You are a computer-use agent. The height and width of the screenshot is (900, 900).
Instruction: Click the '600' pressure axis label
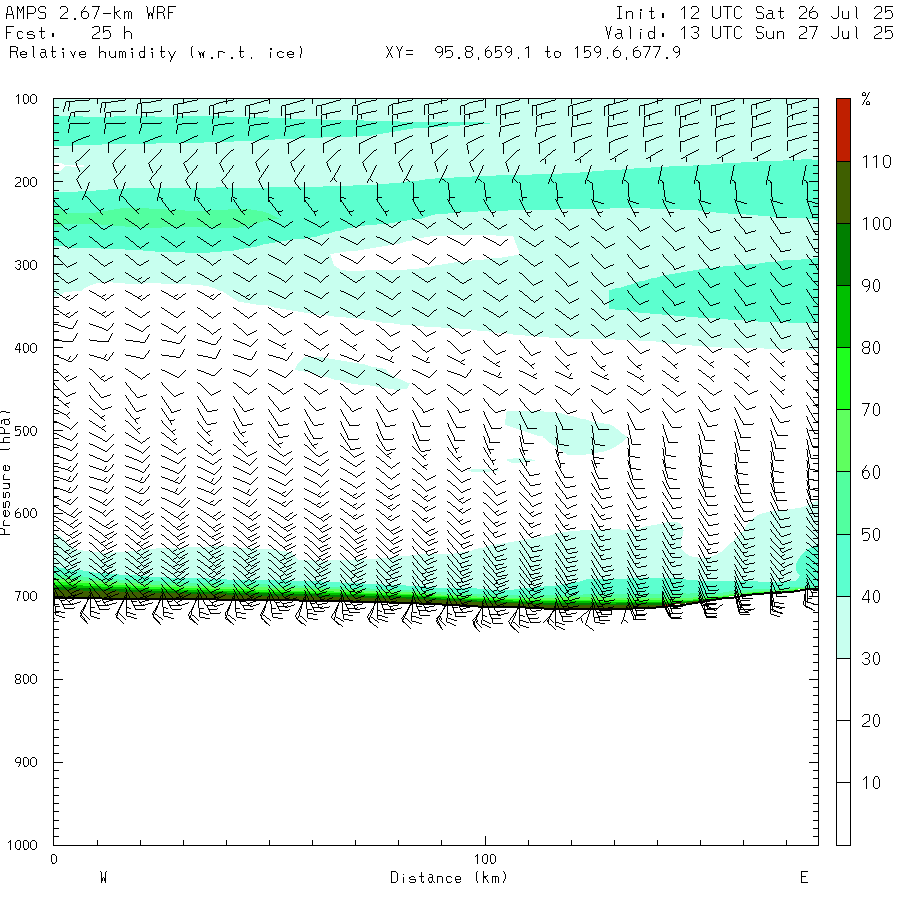click(26, 514)
